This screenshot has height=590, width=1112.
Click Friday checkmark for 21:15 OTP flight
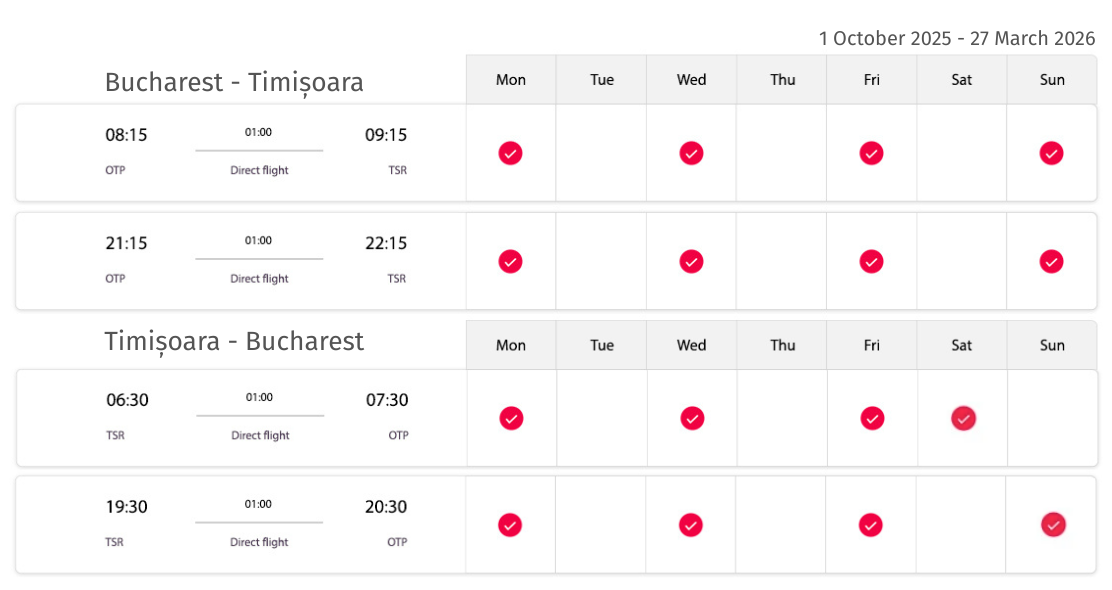tap(871, 262)
